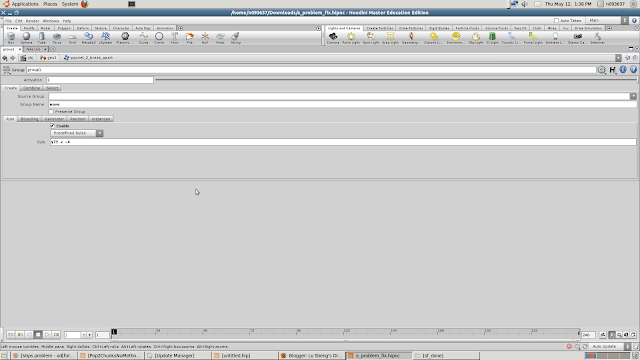Click the timeline frame ruler
Viewport: 640px width, 360px height.
tap(345, 333)
